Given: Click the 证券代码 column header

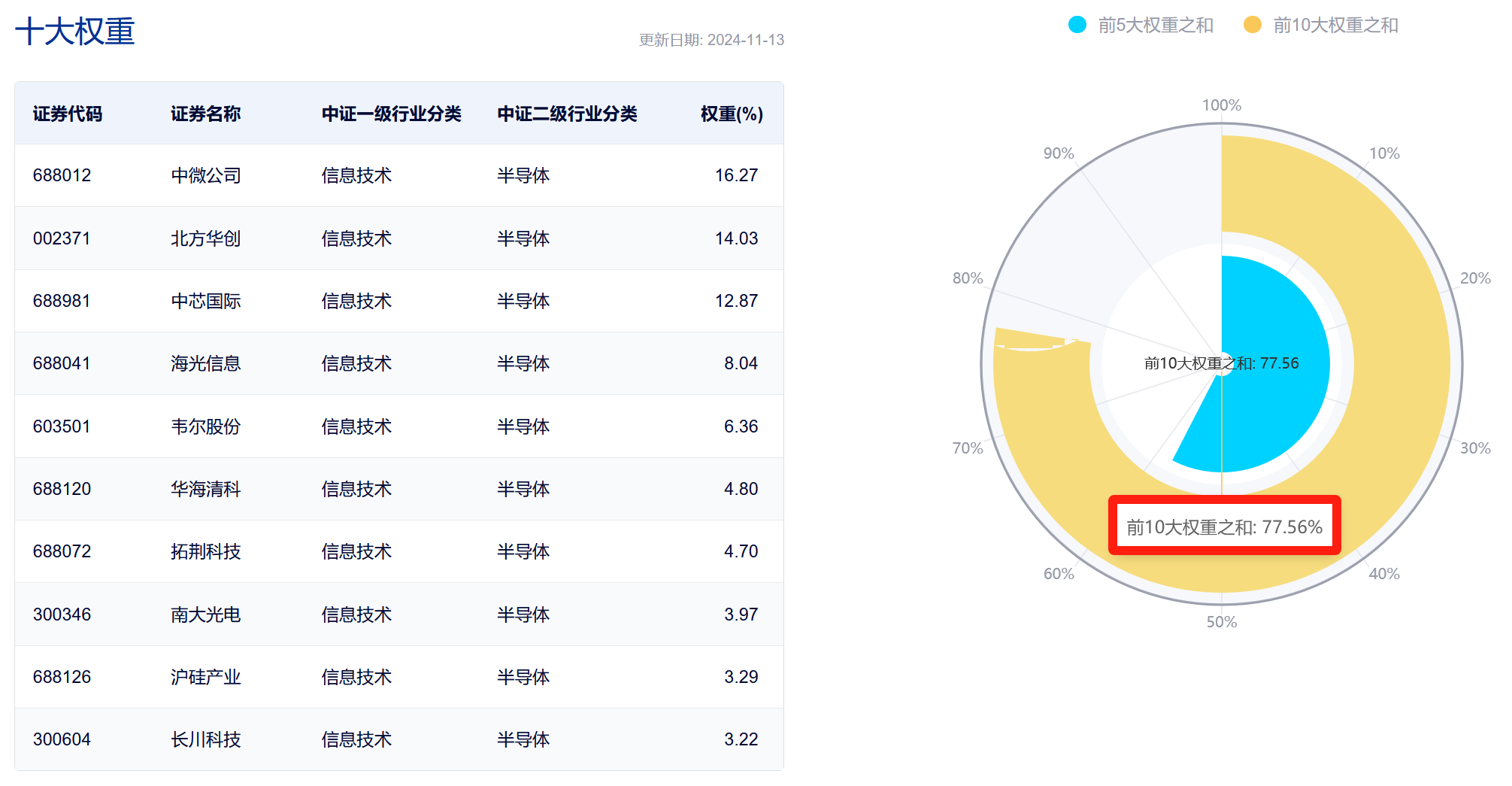Looking at the screenshot, I should (68, 114).
